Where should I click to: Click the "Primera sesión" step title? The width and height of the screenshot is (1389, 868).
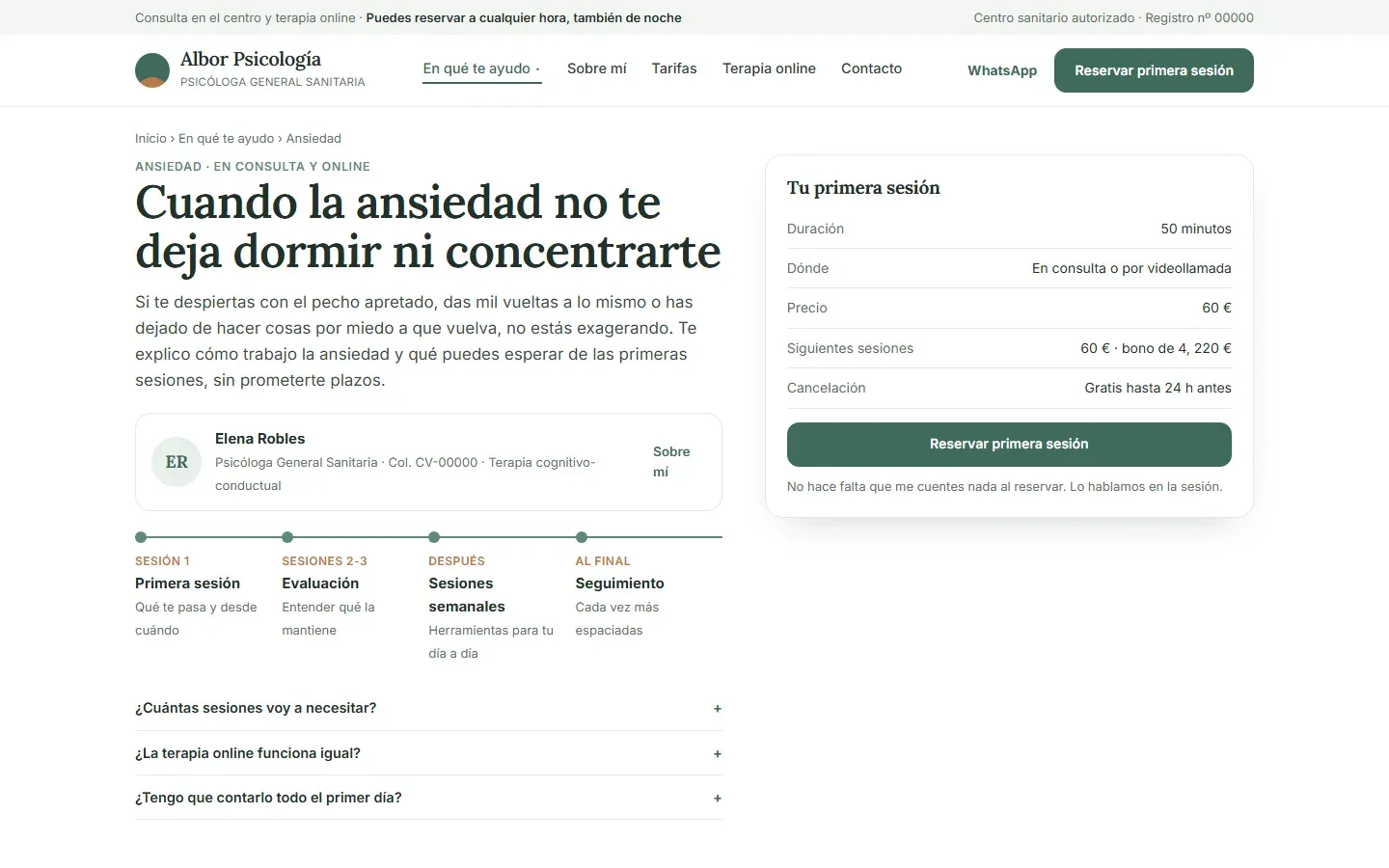point(187,583)
